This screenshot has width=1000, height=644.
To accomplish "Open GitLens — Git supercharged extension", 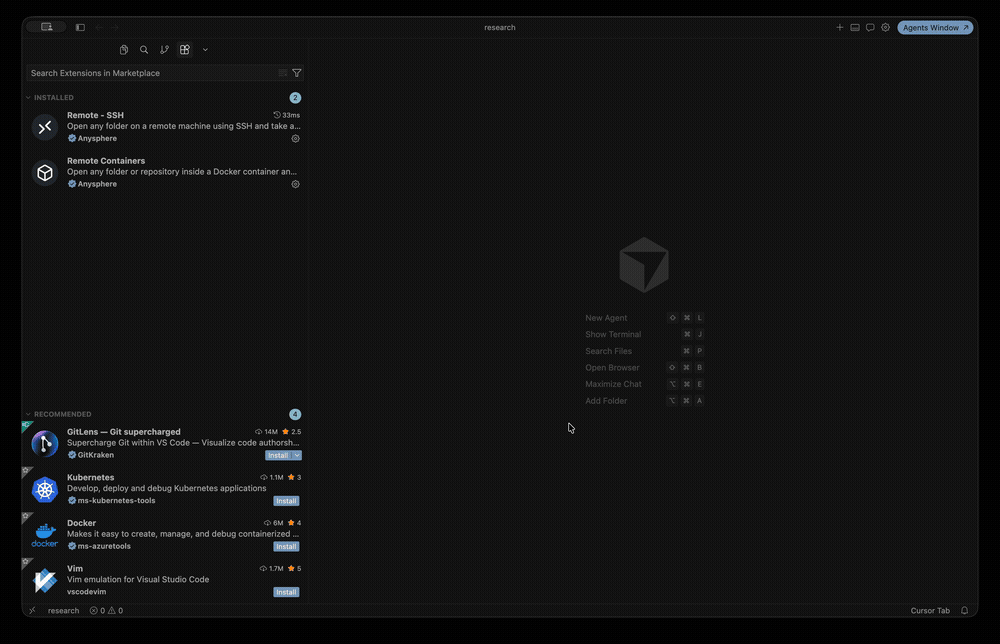I will point(165,443).
